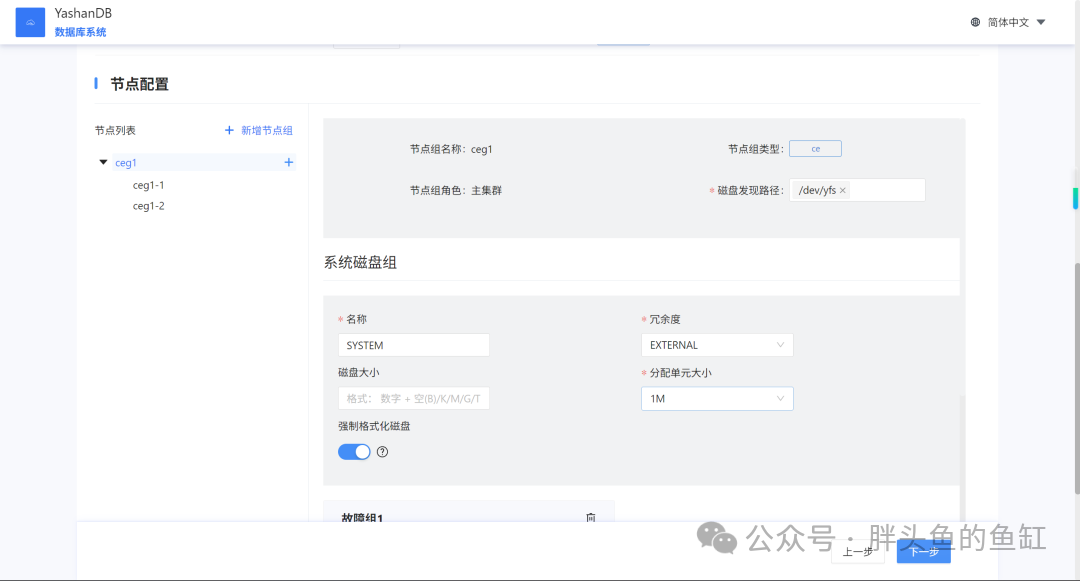Click the 节点组角色: 主集群 text
Screen dimensions: 1080x581
click(456, 191)
